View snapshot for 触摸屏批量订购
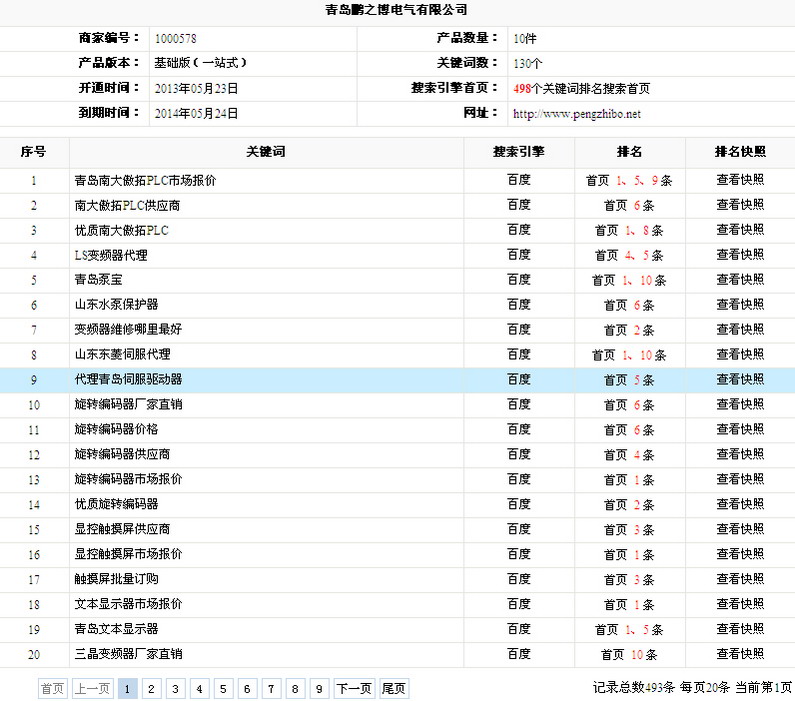 click(740, 579)
